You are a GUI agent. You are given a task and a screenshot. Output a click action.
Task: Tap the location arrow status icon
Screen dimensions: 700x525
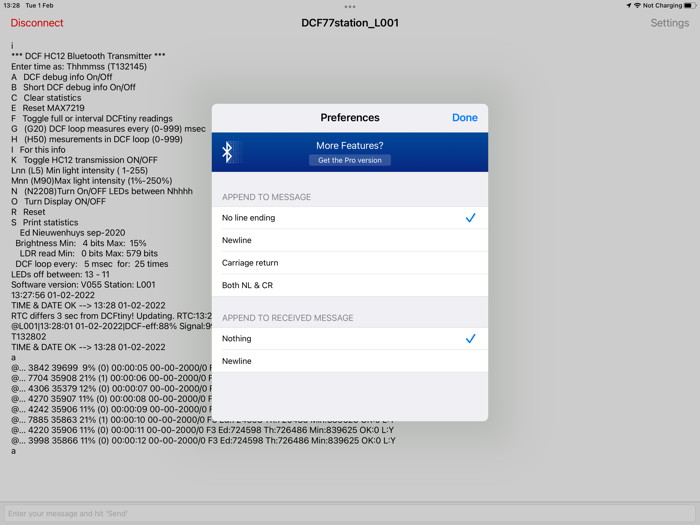(x=629, y=5)
